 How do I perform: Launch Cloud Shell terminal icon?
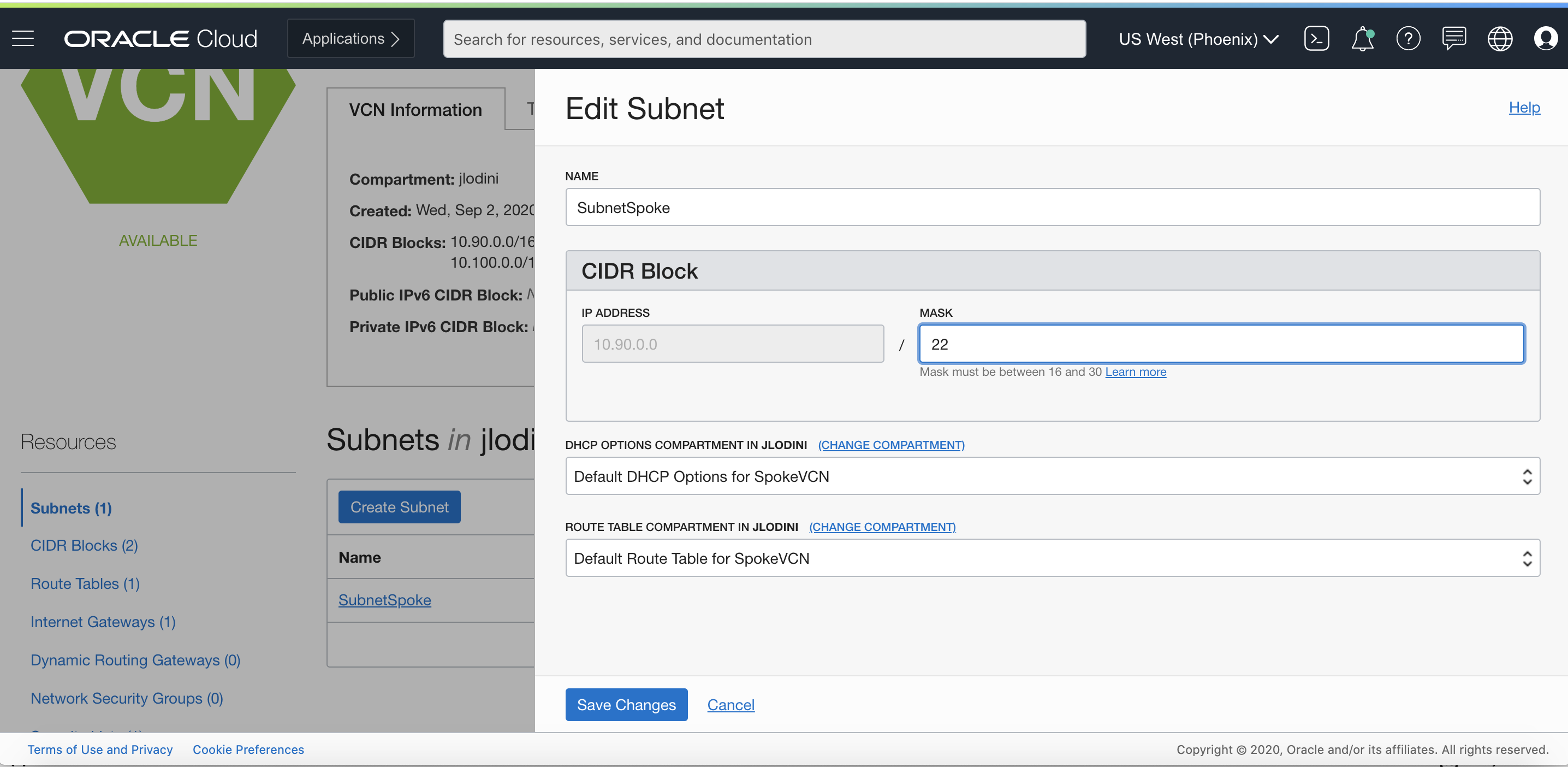[x=1316, y=38]
